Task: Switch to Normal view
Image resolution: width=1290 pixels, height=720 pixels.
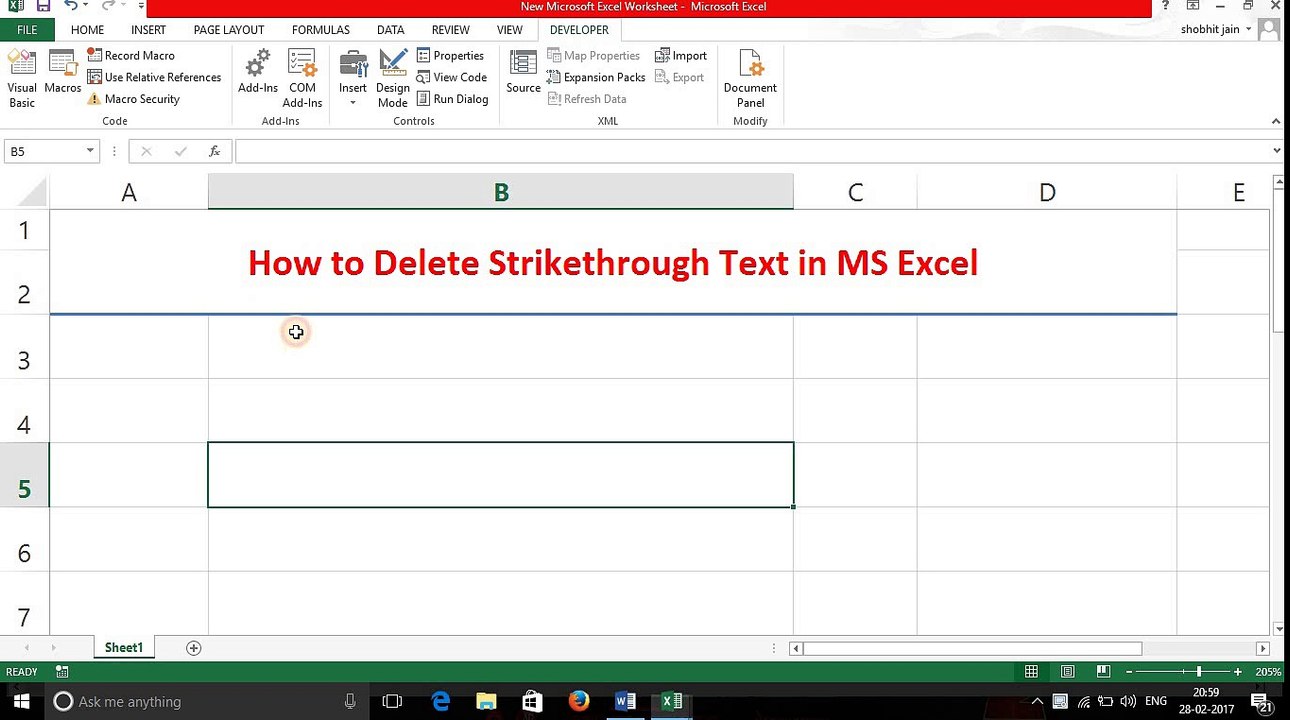Action: click(x=1031, y=672)
